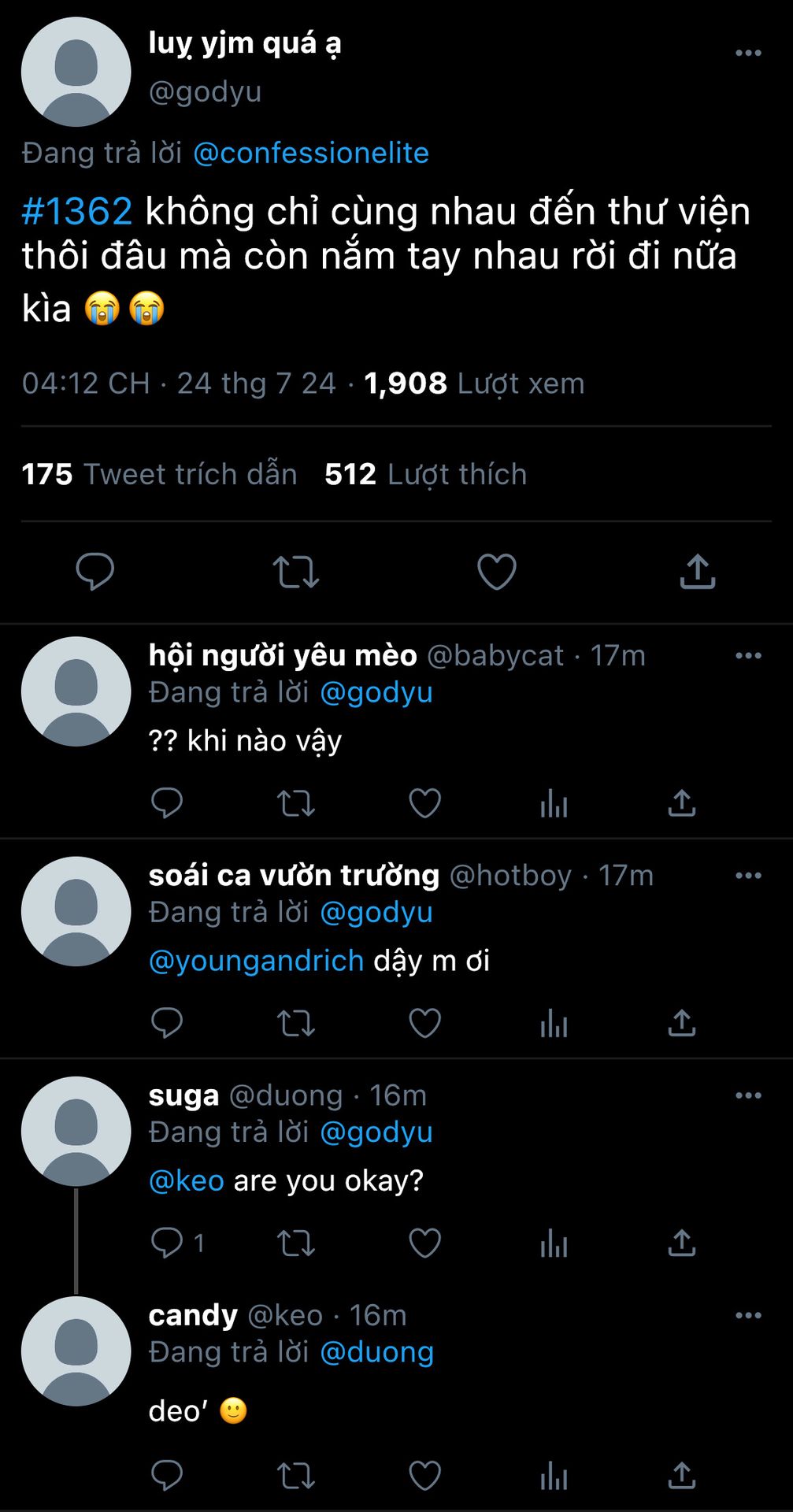This screenshot has height=1512, width=793.
Task: Like the main tweet by godyu
Action: pos(497,572)
